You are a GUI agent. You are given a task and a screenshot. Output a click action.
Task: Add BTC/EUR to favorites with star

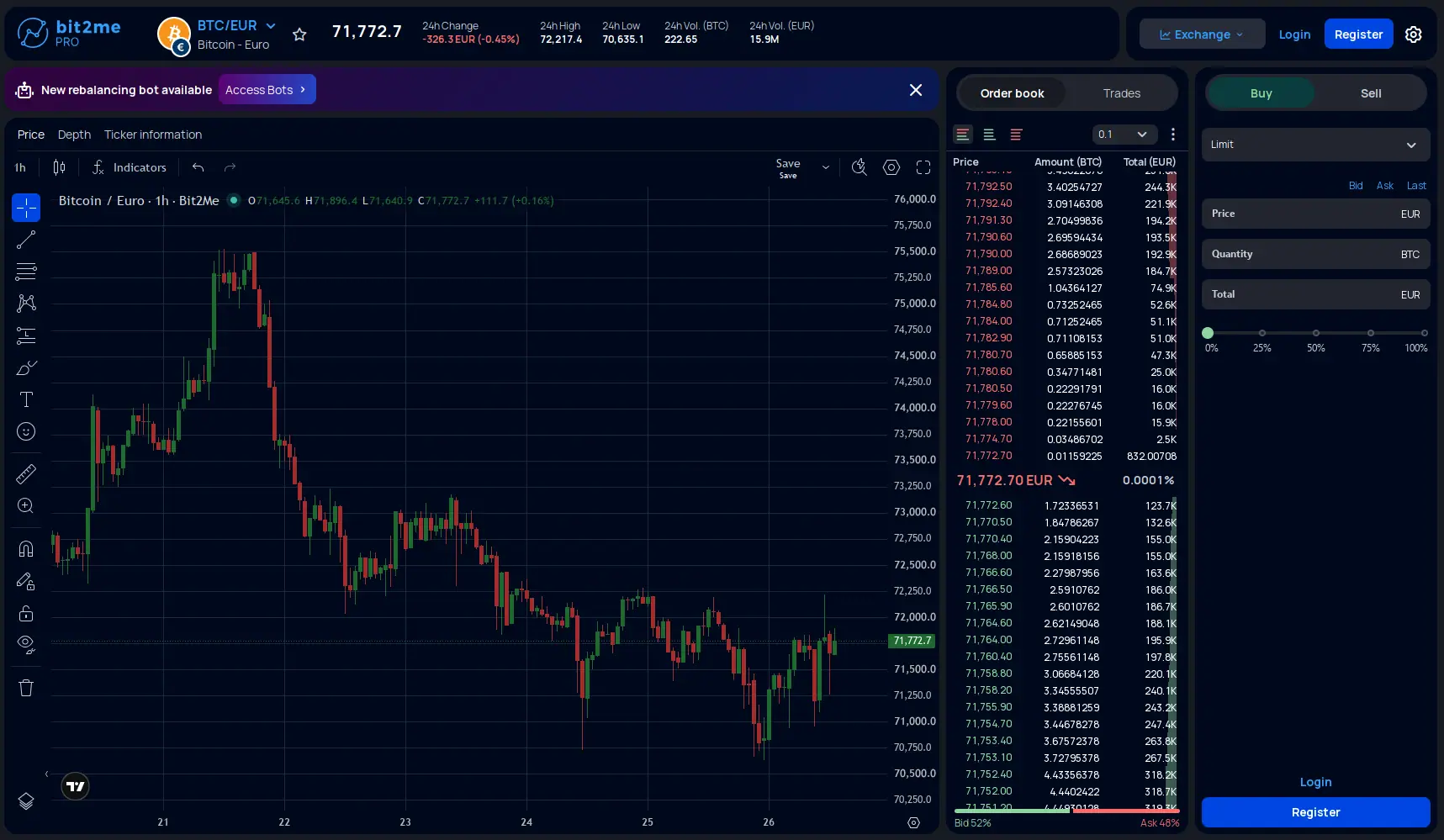coord(299,34)
